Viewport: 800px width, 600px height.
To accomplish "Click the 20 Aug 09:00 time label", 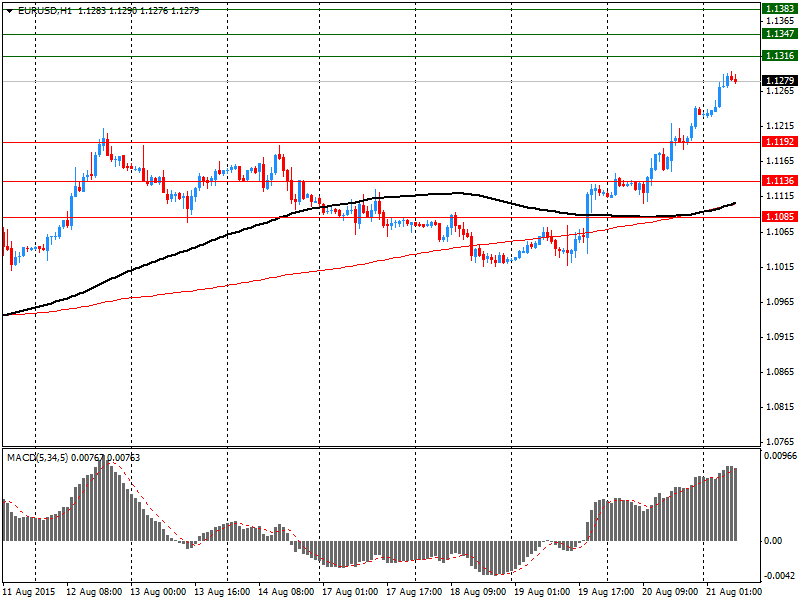I will 670,592.
